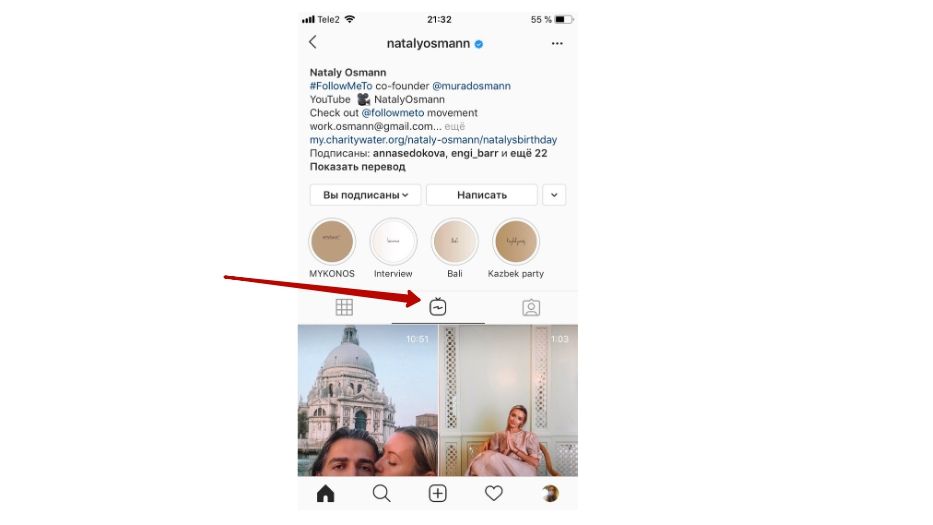Open the Search magnifier icon
Screen dimensions: 933x525
click(381, 493)
